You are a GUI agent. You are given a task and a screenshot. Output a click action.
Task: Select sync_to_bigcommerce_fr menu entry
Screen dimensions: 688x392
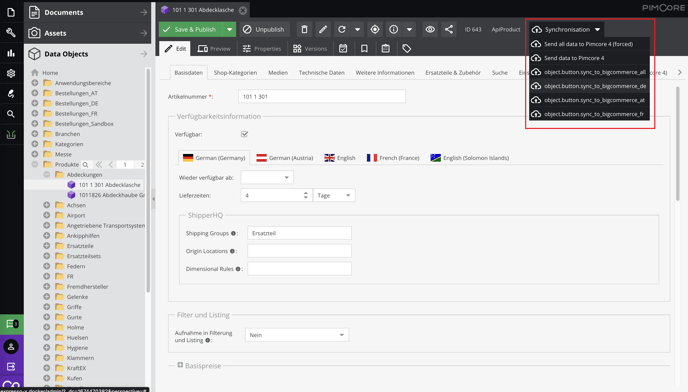(589, 114)
